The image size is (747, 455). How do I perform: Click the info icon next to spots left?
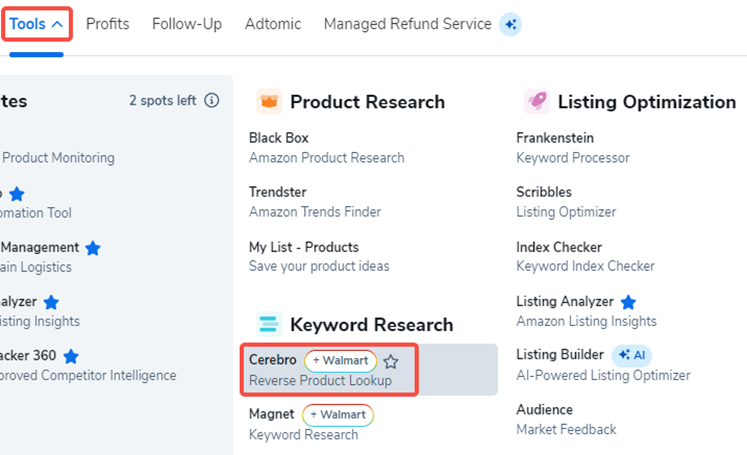212,101
